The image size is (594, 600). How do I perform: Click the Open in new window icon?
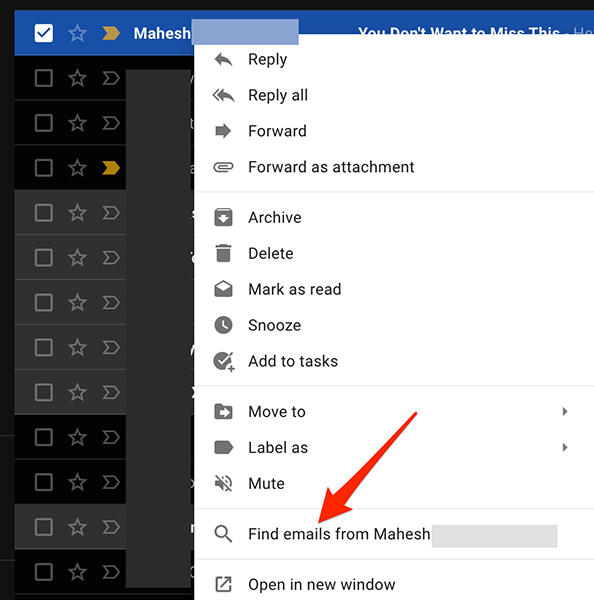224,584
